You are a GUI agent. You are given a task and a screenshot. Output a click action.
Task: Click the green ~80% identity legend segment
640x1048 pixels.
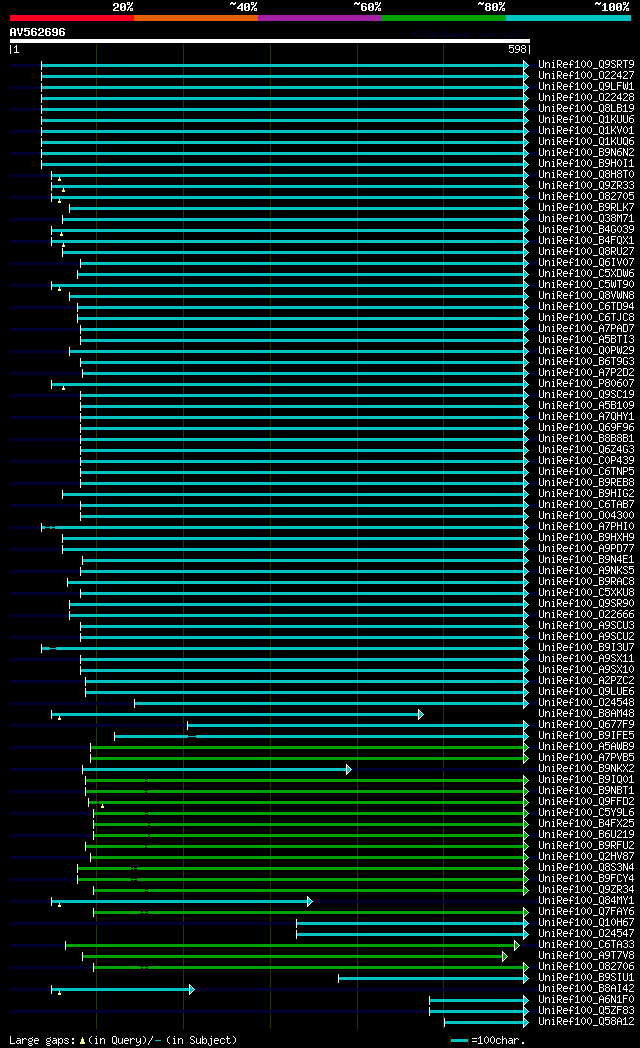click(444, 18)
